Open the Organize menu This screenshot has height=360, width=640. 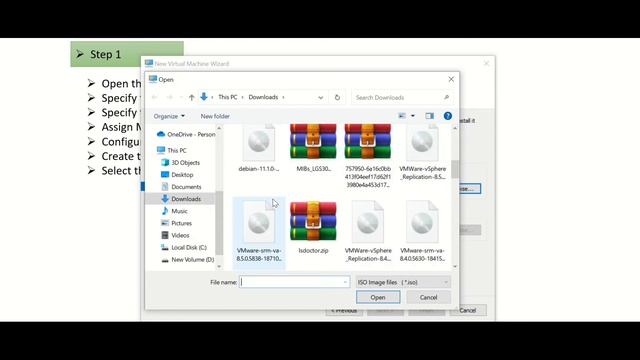[169, 116]
